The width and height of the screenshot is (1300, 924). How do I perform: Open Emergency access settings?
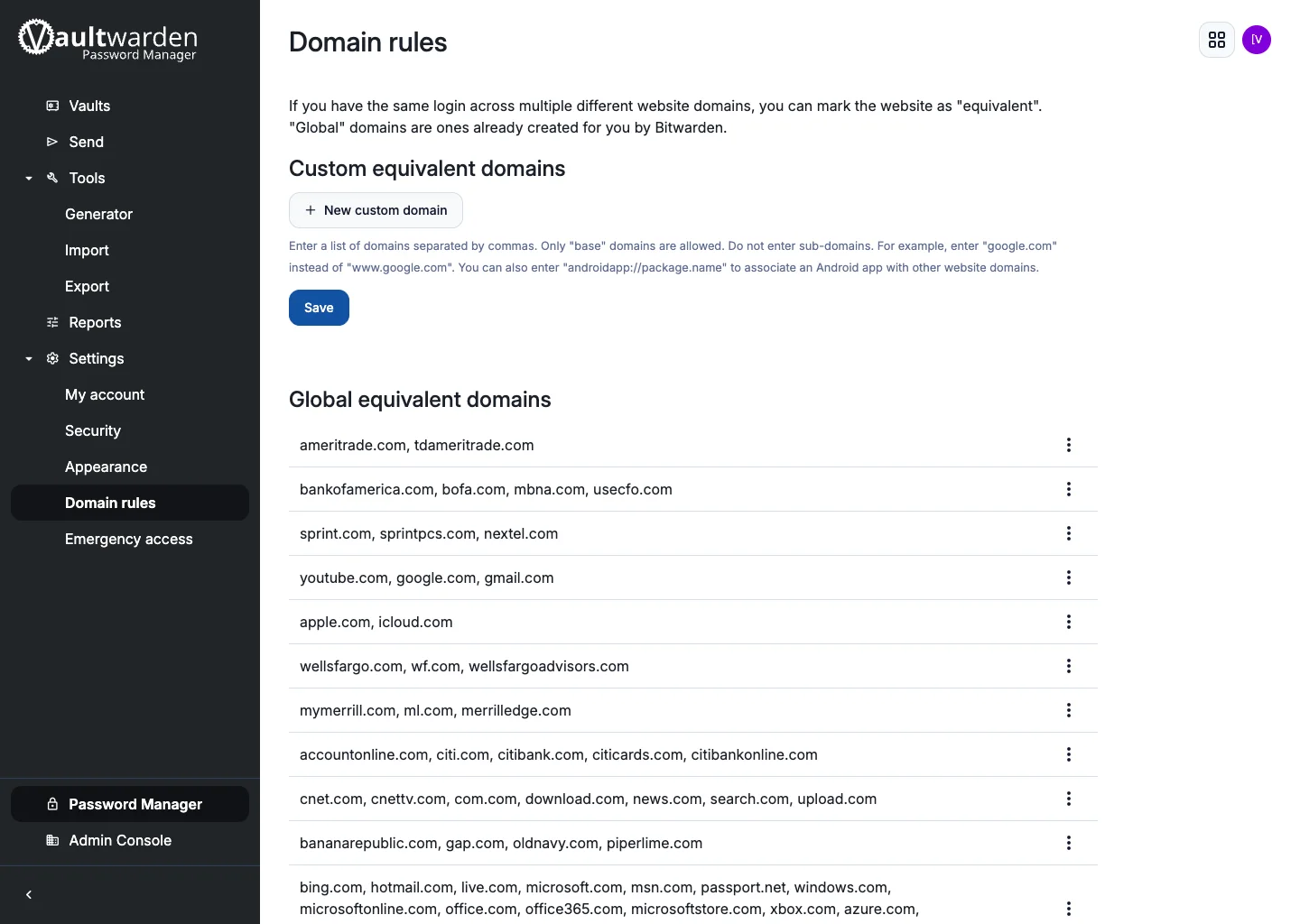pyautogui.click(x=130, y=539)
